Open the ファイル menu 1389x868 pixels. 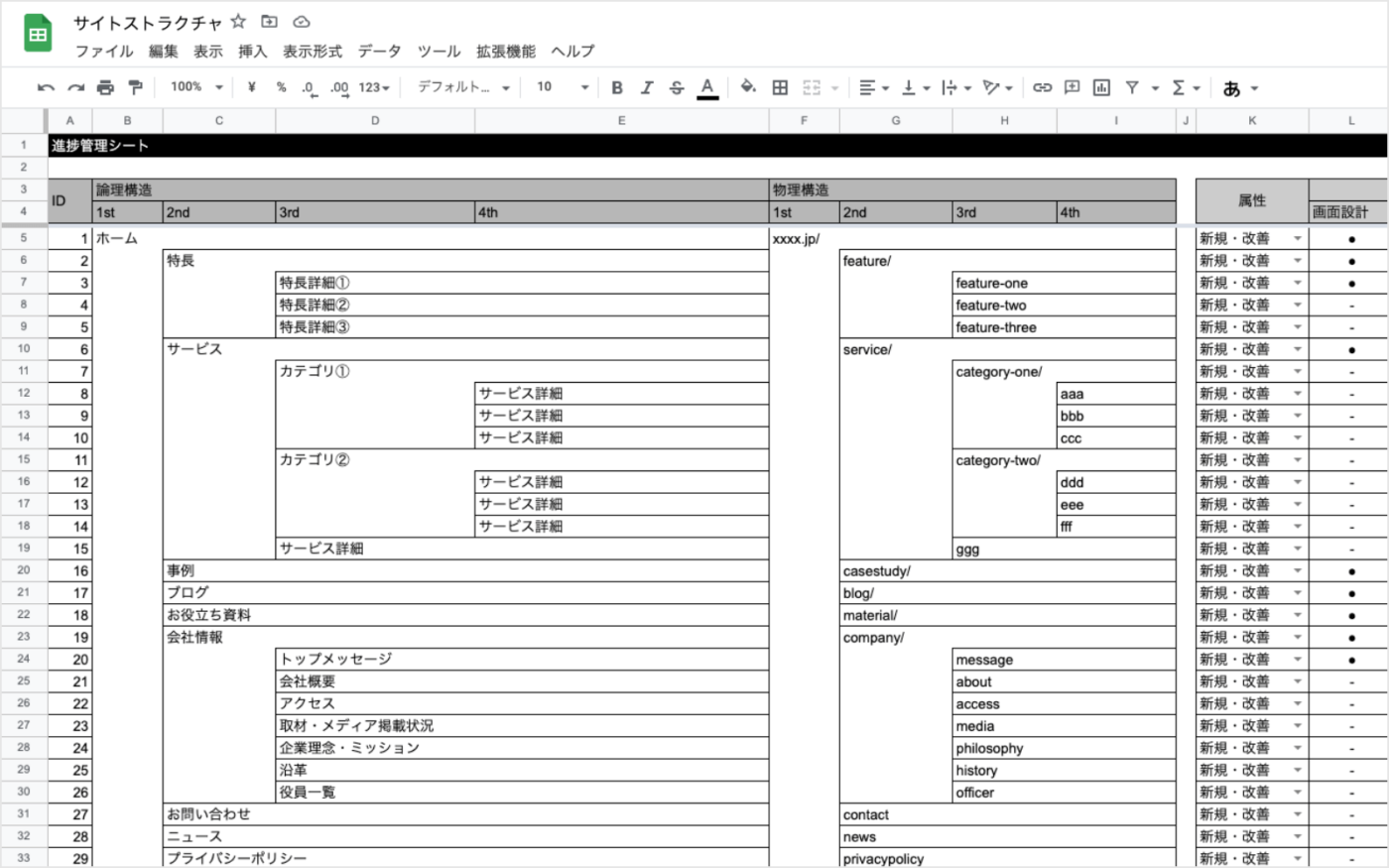(x=104, y=51)
